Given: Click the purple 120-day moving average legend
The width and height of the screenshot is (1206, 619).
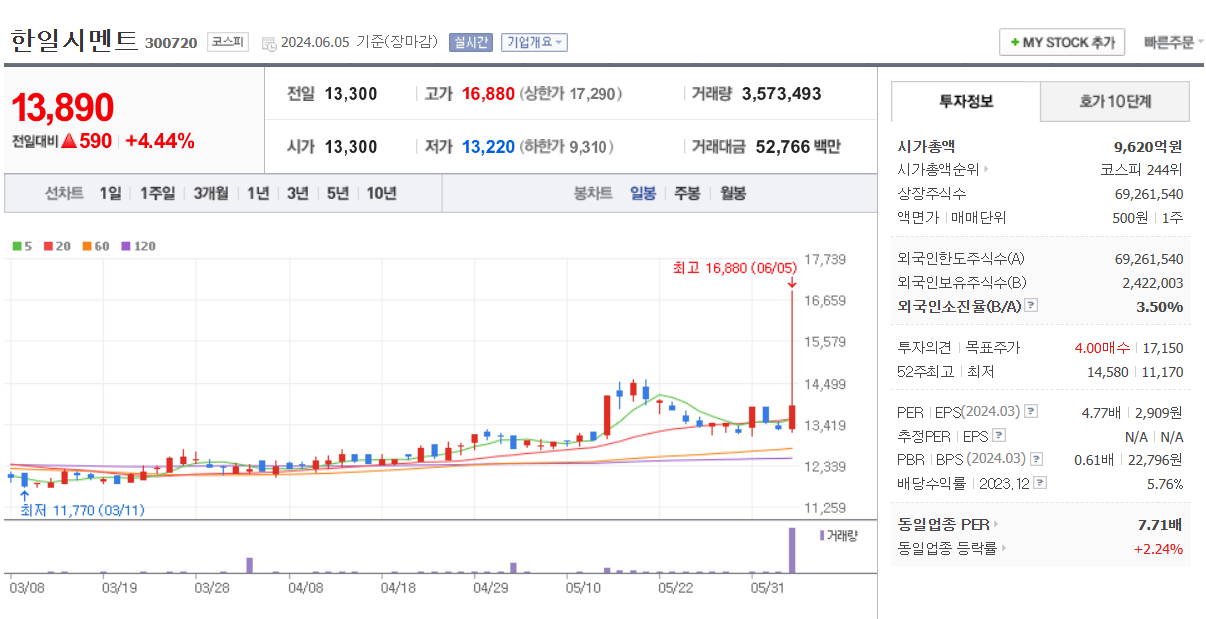Looking at the screenshot, I should click(138, 246).
